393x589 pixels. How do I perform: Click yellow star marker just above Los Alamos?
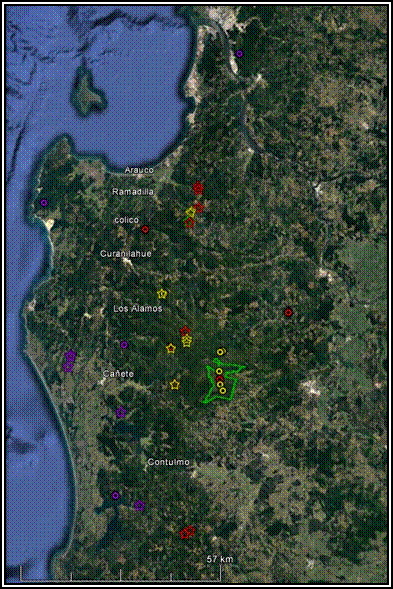pos(162,294)
